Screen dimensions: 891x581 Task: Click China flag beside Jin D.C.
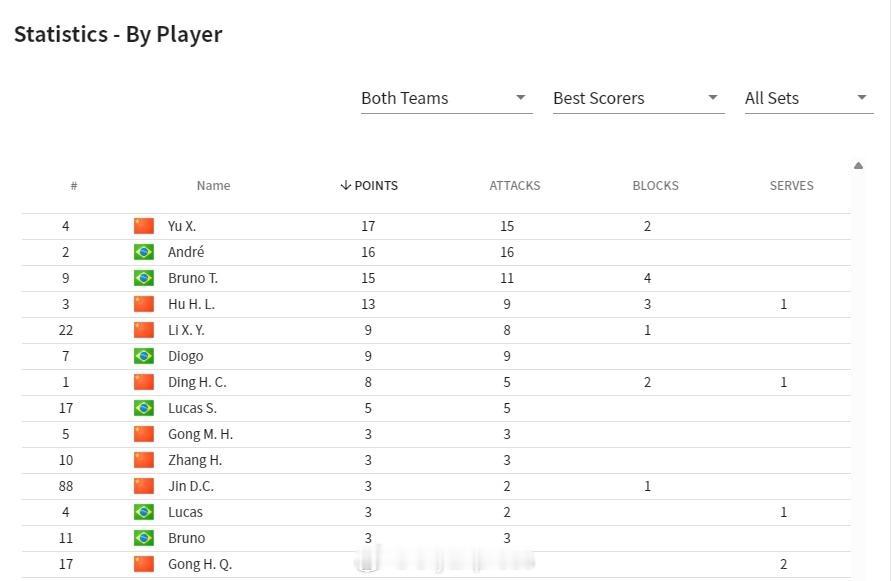(x=144, y=486)
